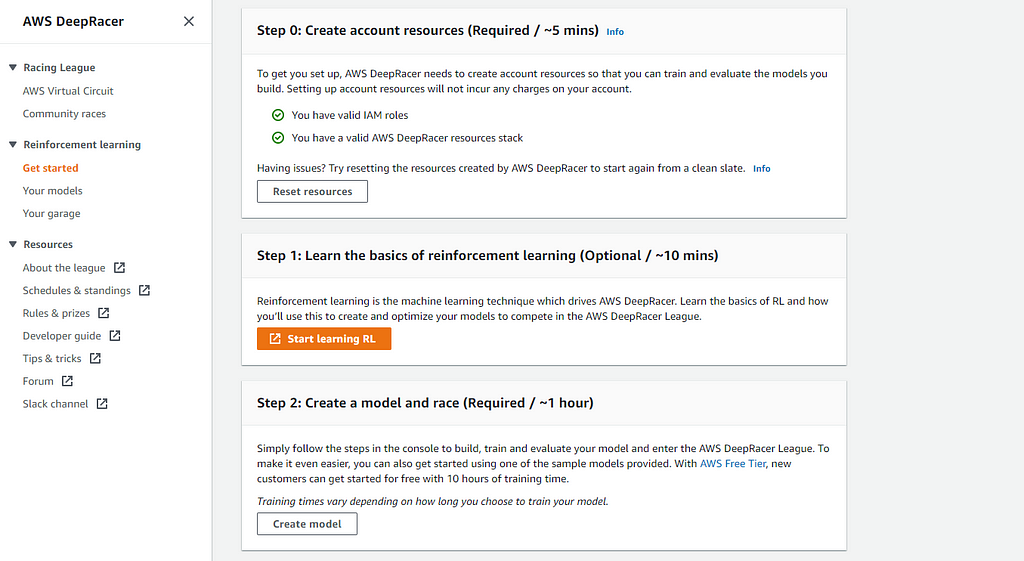
Task: Click external link icon beside About the league
Action: [x=120, y=268]
